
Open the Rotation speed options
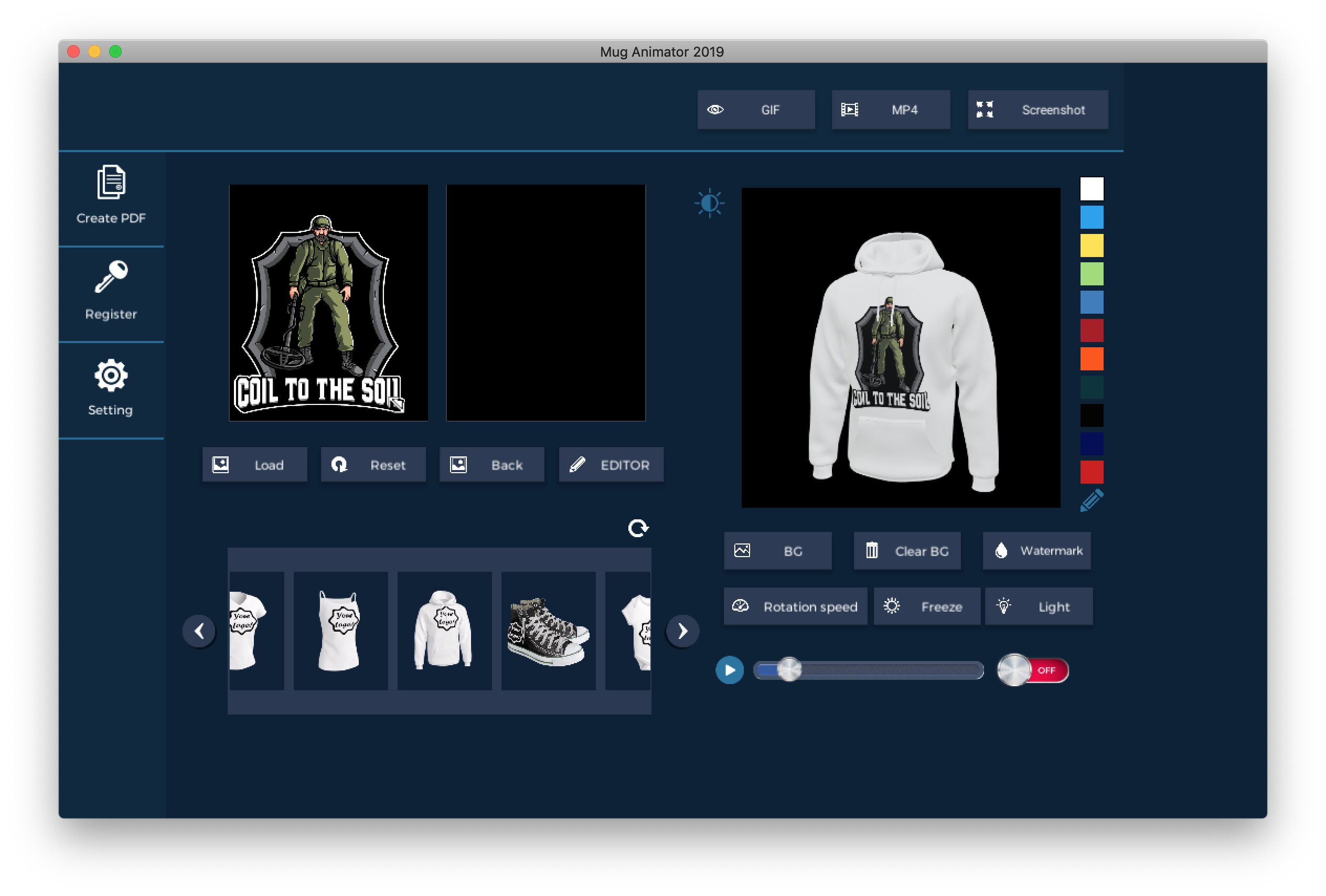(x=795, y=606)
